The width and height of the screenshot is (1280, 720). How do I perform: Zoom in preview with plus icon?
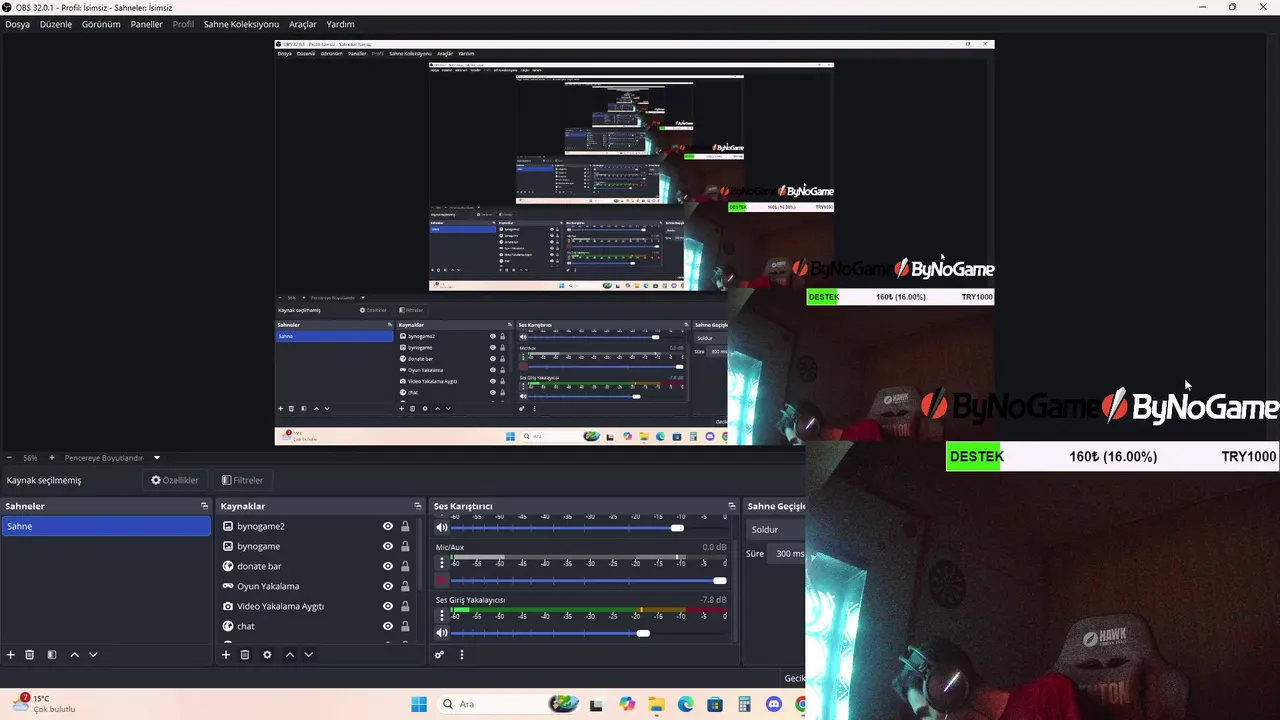click(52, 458)
